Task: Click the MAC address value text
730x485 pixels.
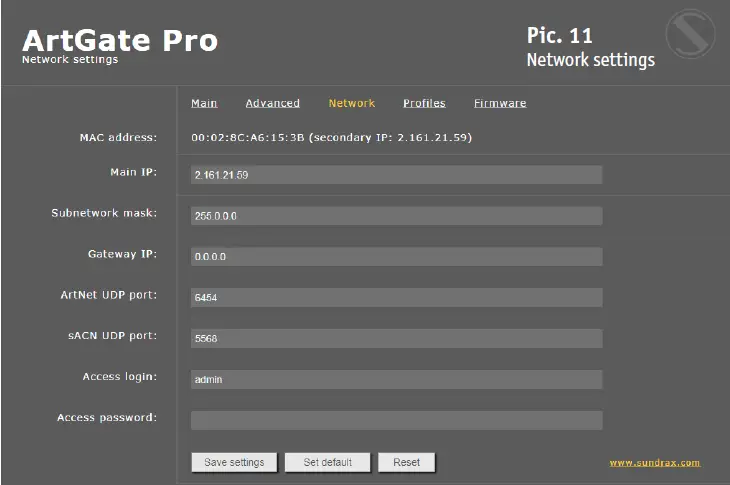Action: (331, 137)
